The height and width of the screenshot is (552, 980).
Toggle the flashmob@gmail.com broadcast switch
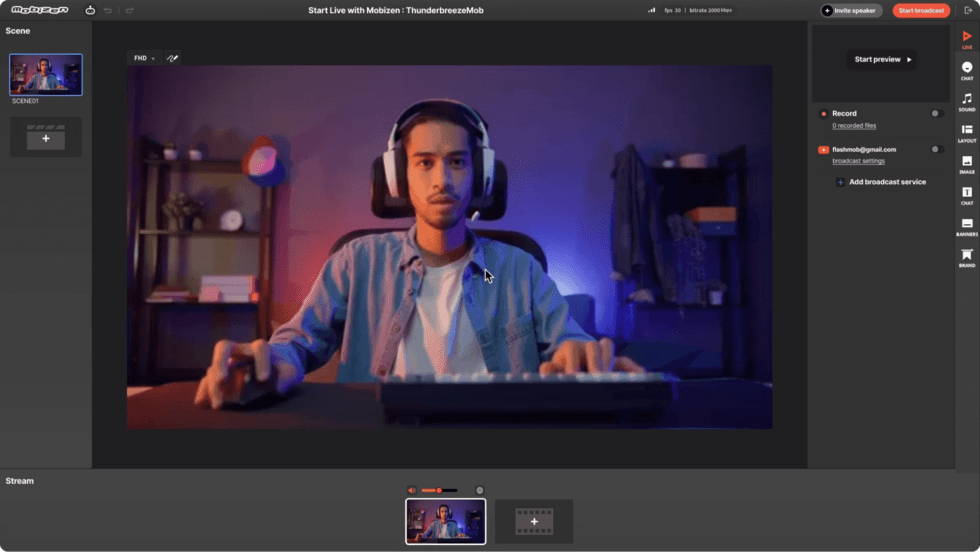(x=937, y=149)
